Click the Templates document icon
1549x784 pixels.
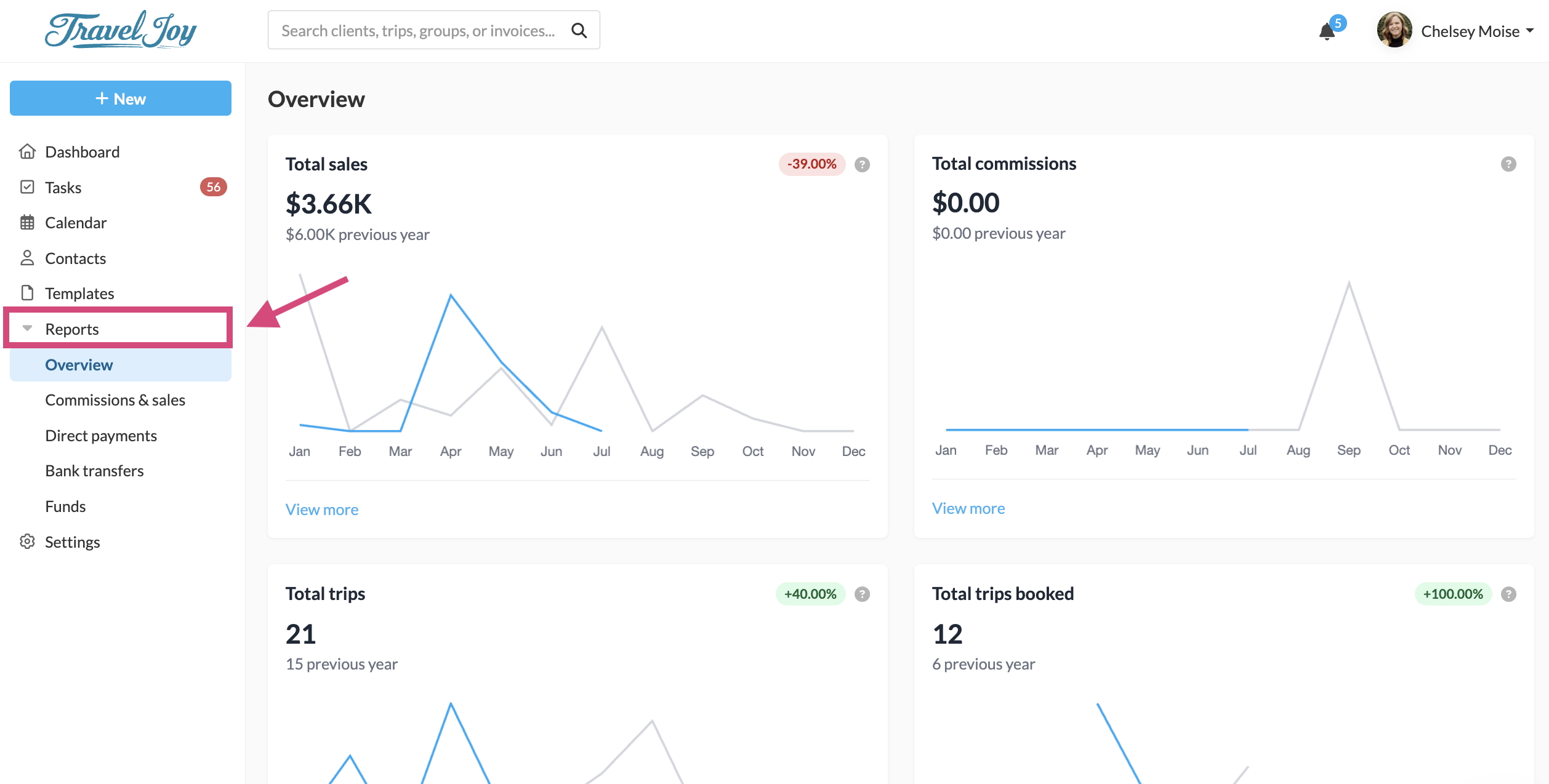pos(27,293)
